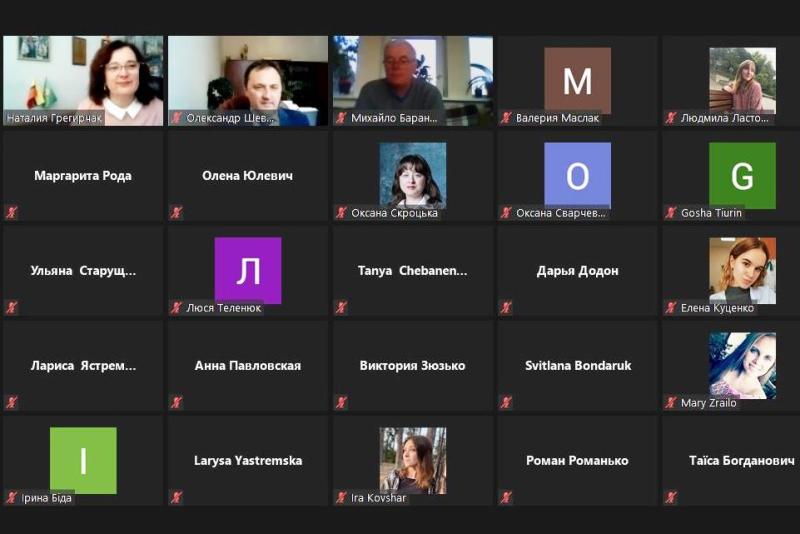Select the muted mic icon beside Елена Куценко
Screen dimensions: 800x534
point(670,307)
